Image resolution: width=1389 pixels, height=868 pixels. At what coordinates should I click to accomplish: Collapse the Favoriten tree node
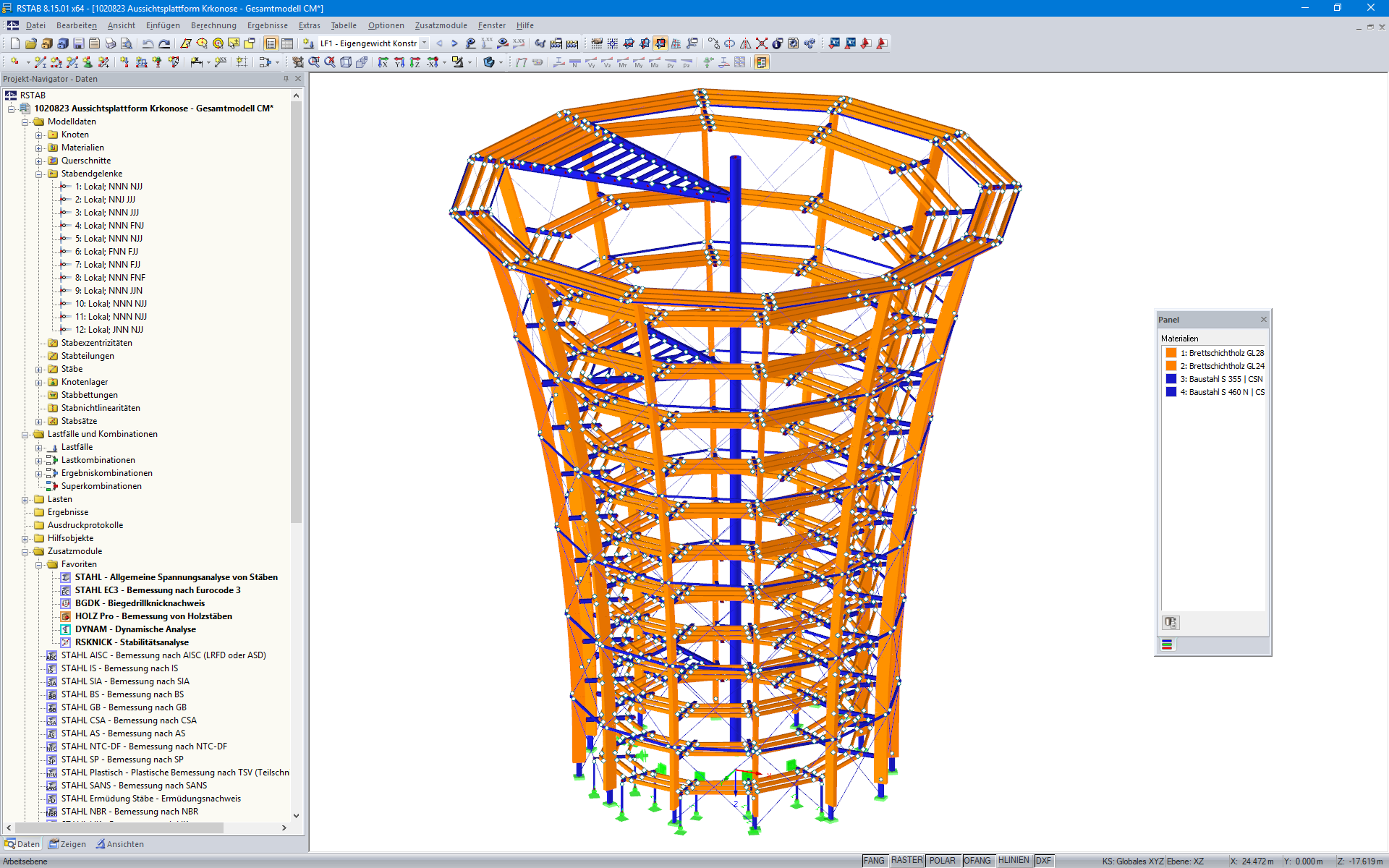[x=39, y=565]
